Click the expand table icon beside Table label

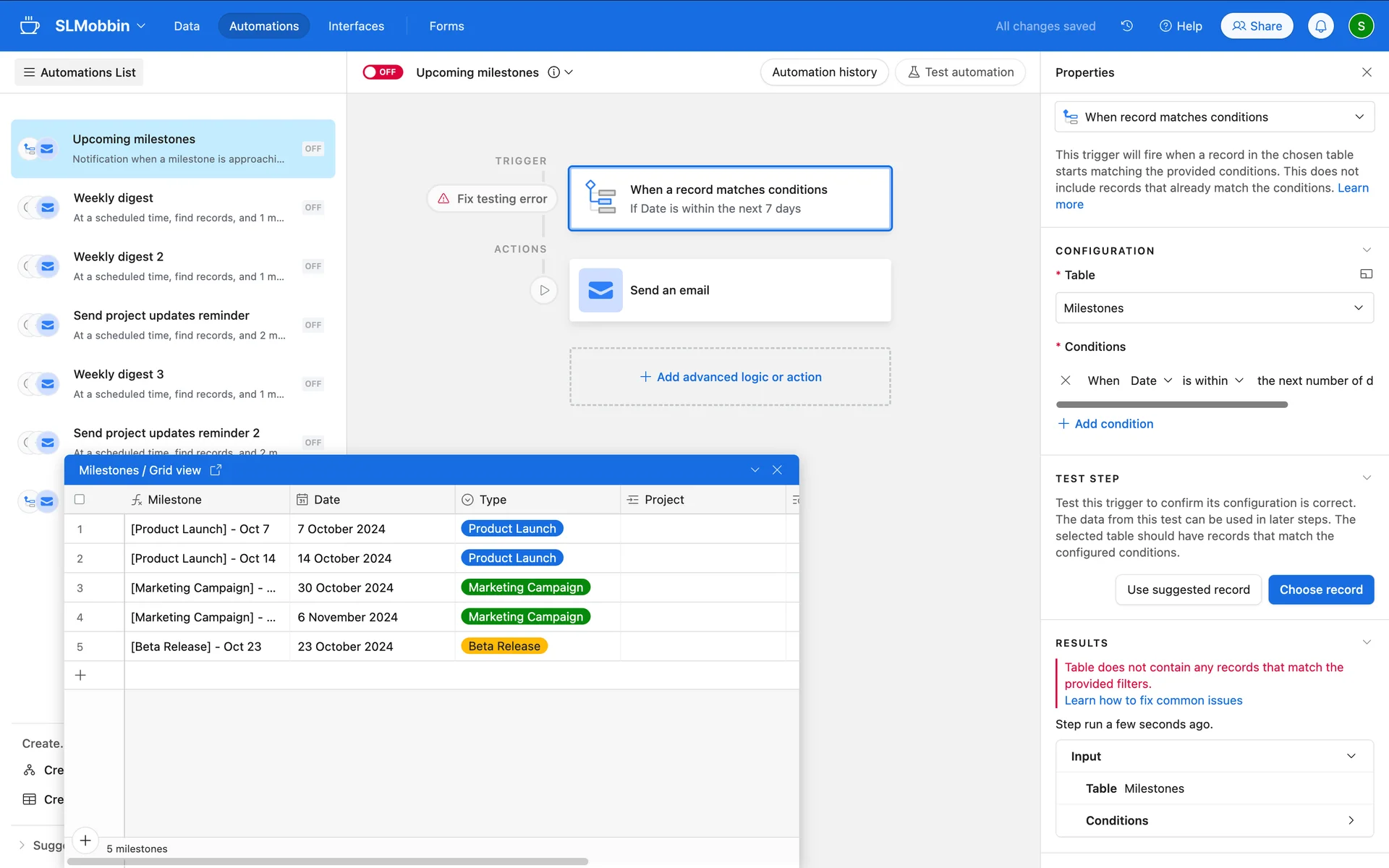point(1366,274)
